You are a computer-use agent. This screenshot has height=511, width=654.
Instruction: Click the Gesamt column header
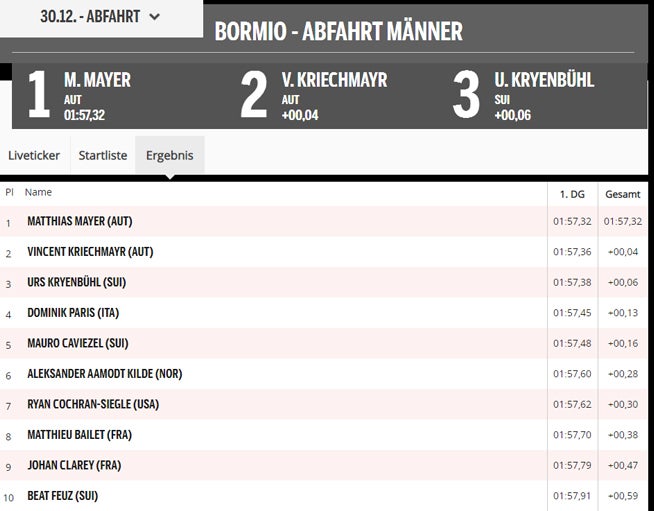622,193
